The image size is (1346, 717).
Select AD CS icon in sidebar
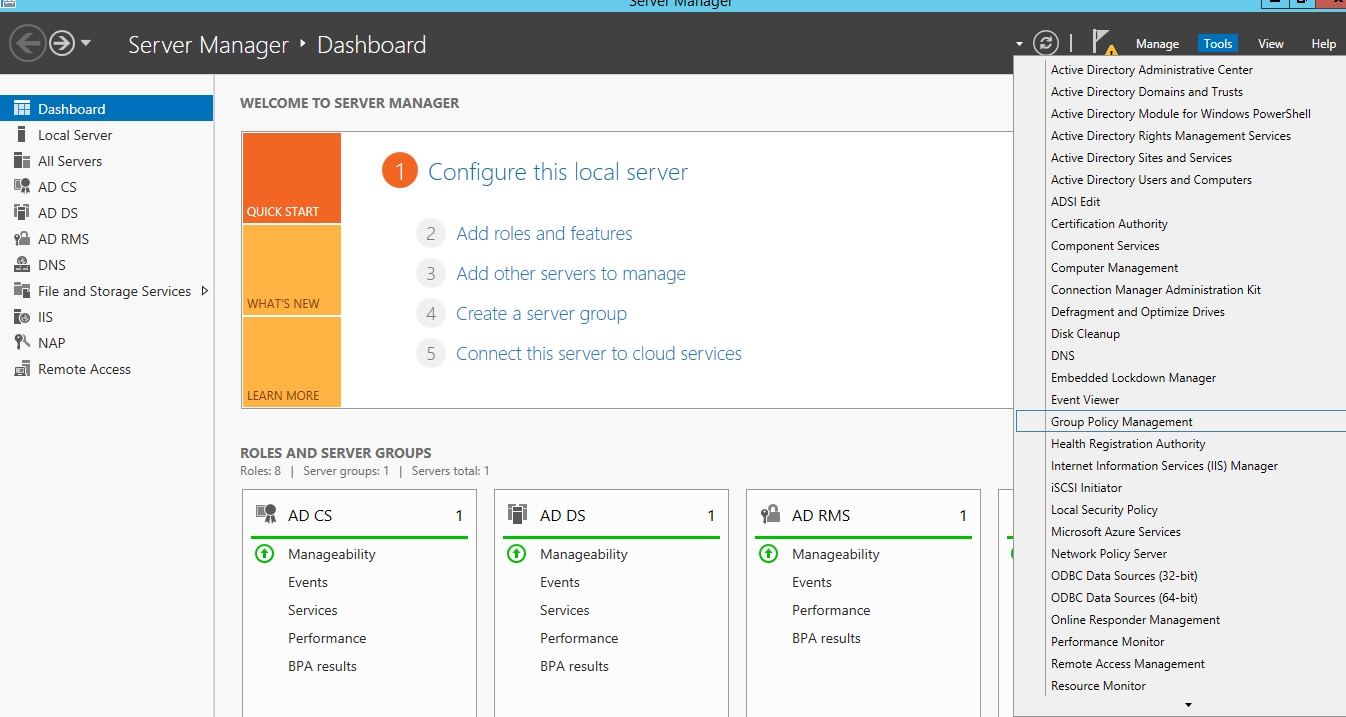point(22,187)
